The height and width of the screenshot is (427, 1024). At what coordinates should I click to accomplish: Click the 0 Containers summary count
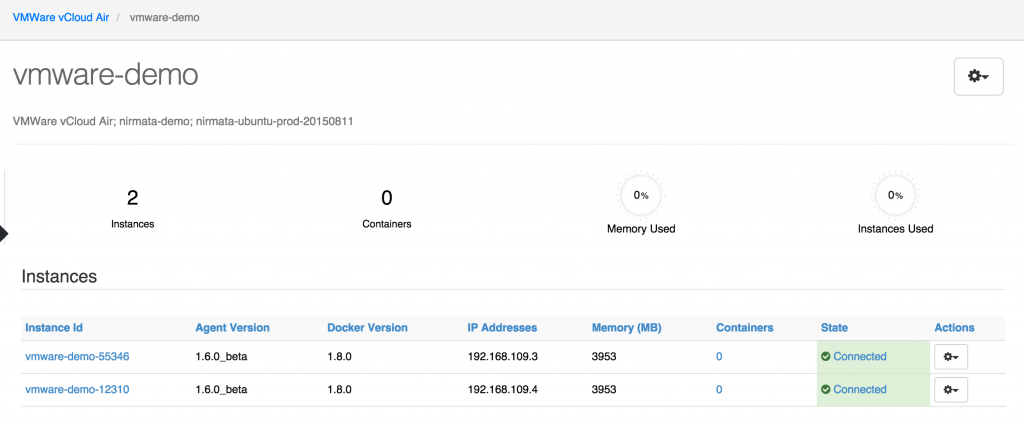pos(387,198)
